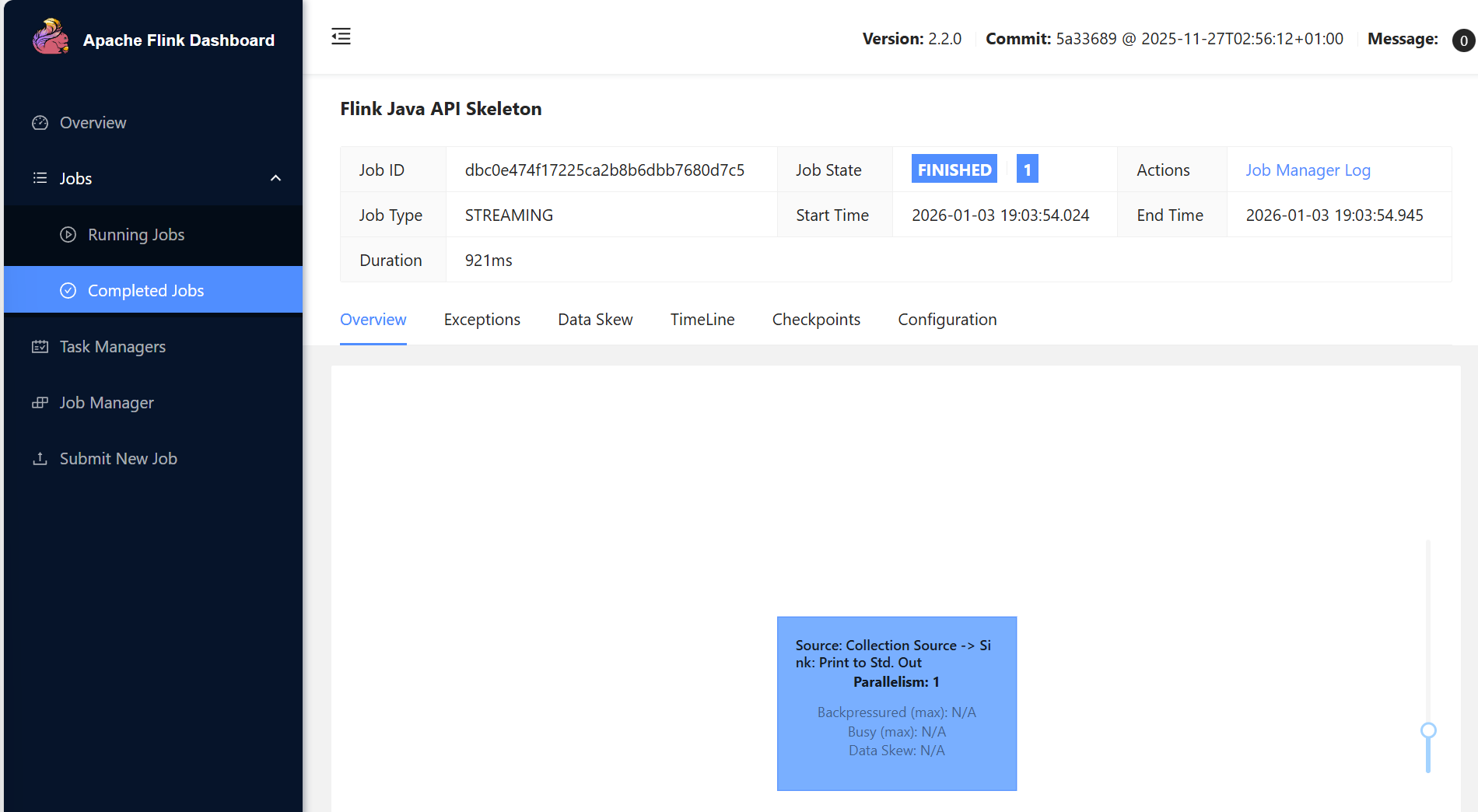The height and width of the screenshot is (812, 1478).
Task: Go to Task Managers page
Action: point(153,346)
